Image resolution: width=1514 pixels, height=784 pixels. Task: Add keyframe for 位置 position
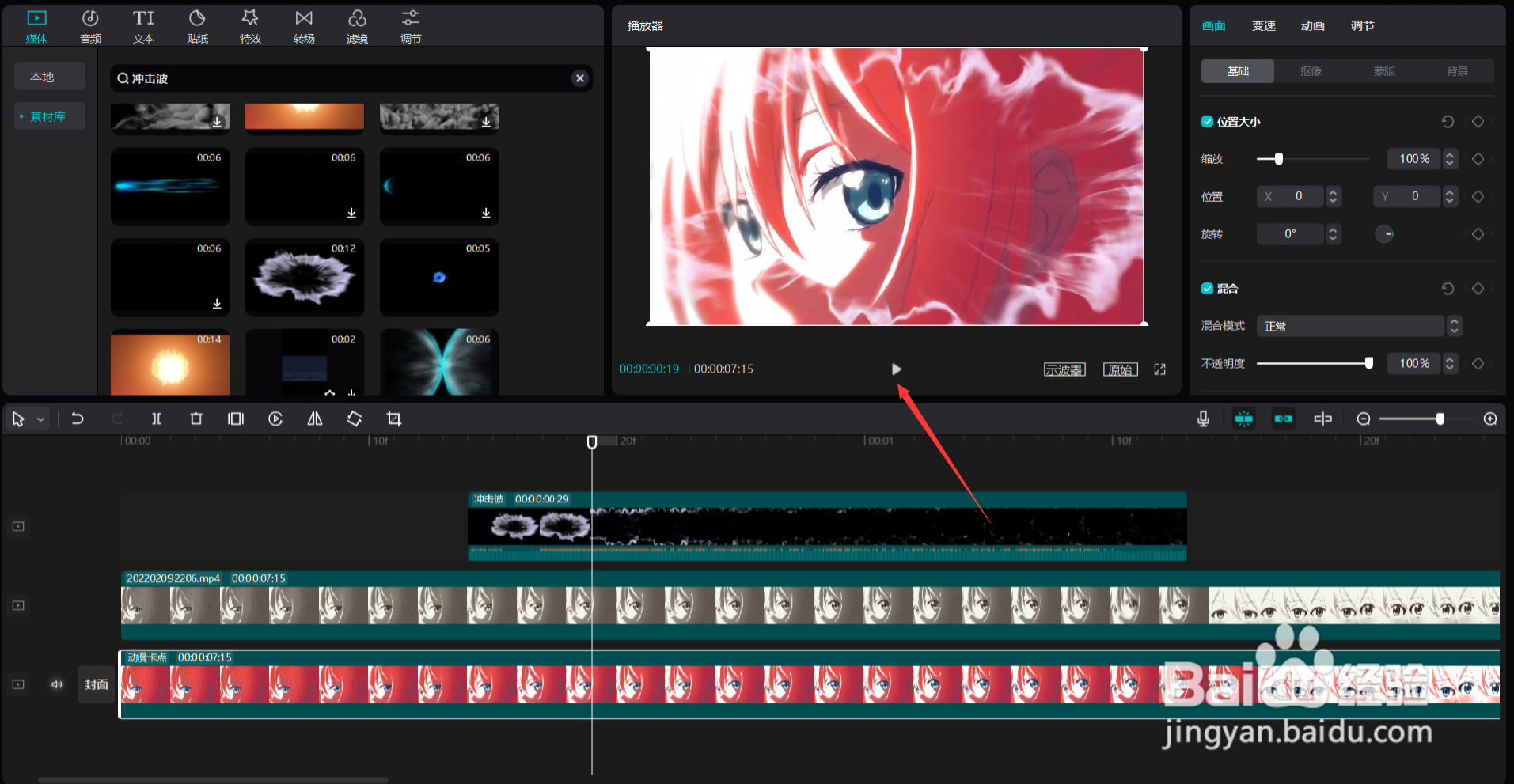click(x=1478, y=196)
